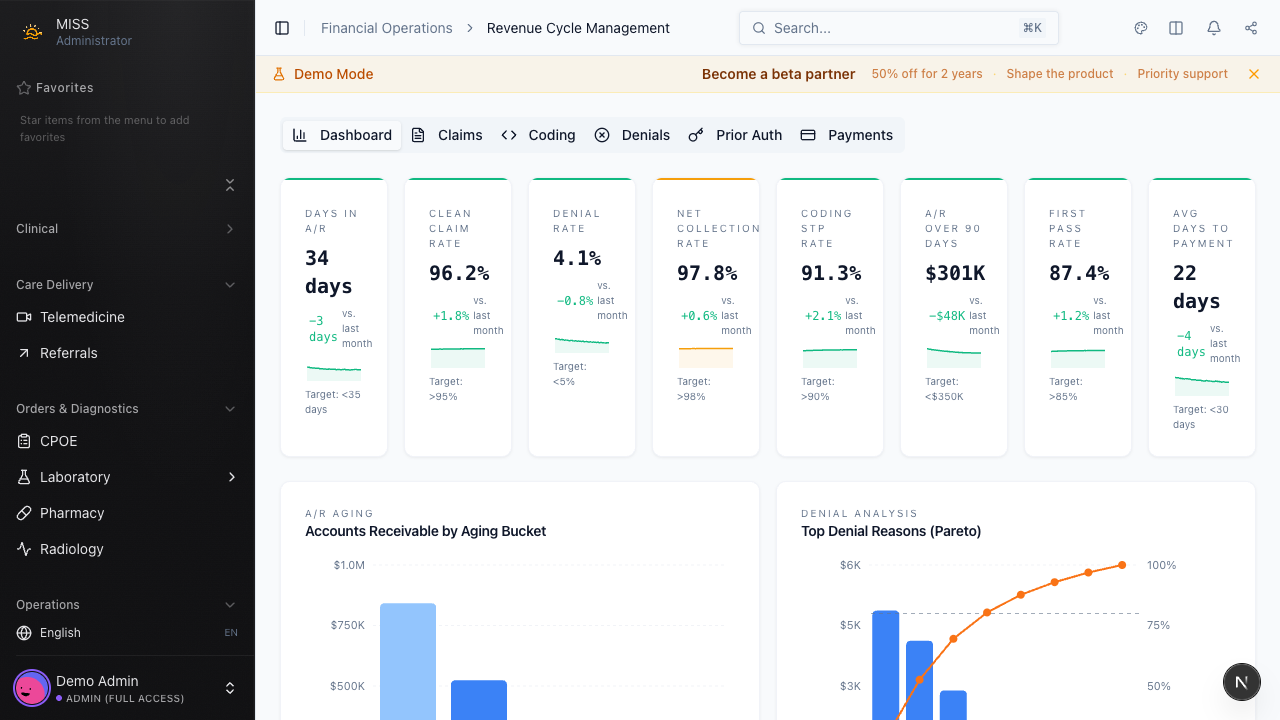Click the round N badge button
The width and height of the screenshot is (1280, 720).
point(1241,682)
